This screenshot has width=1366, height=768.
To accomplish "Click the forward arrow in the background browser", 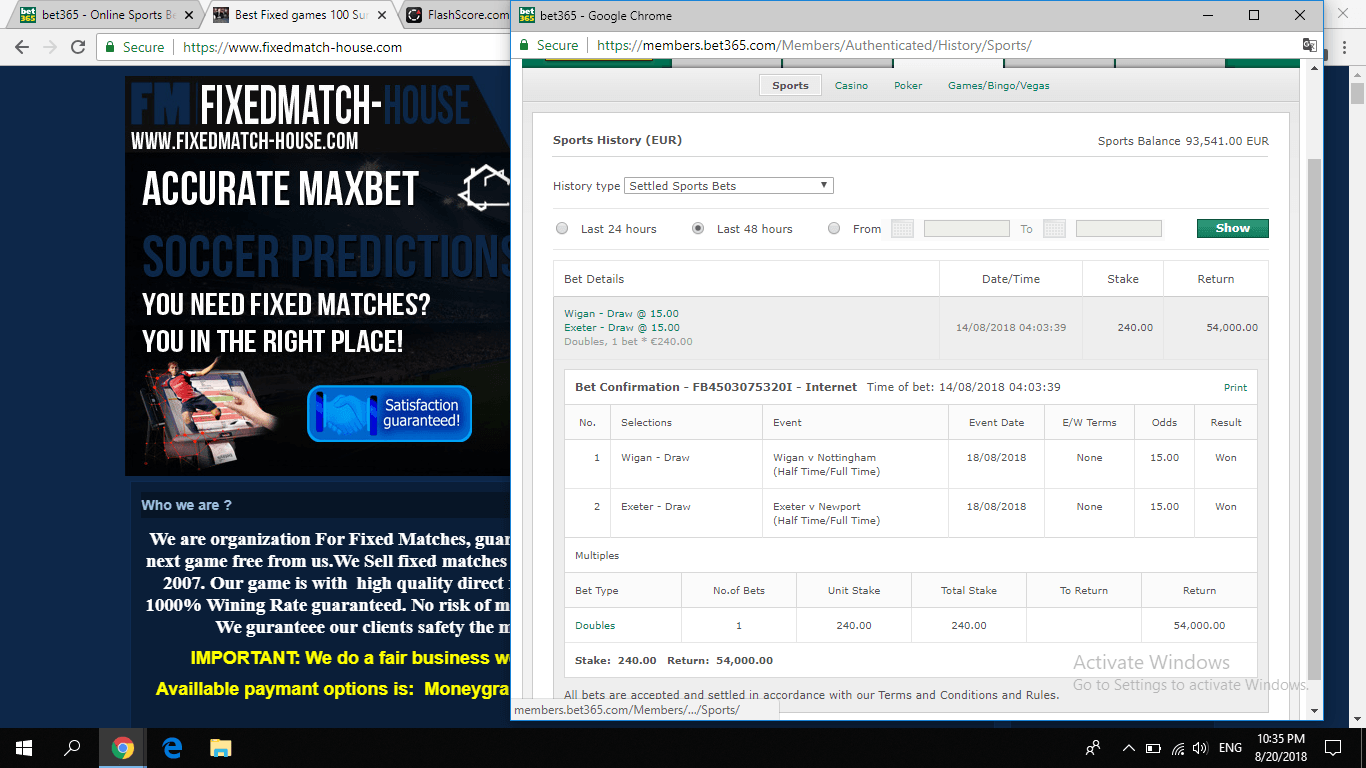I will click(50, 47).
